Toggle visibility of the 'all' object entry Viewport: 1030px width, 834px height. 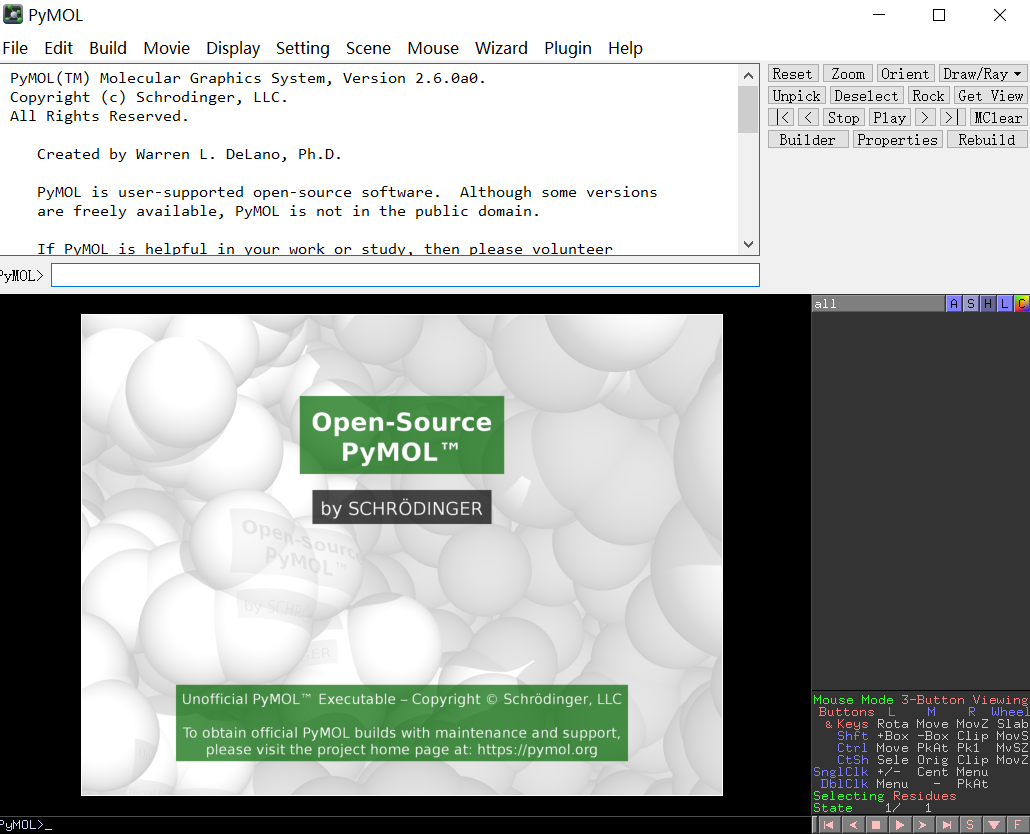tap(878, 303)
